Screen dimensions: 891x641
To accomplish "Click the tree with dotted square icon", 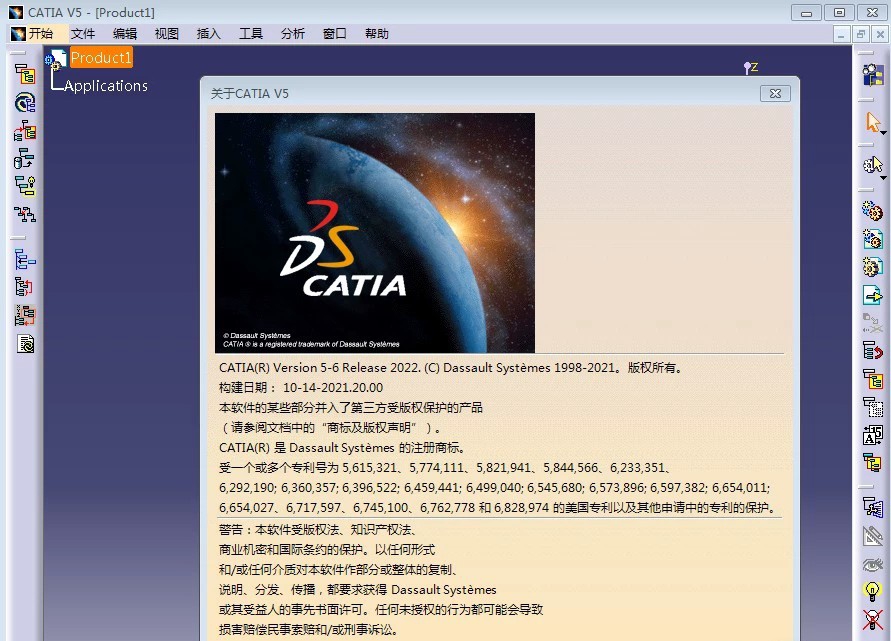I will 873,407.
